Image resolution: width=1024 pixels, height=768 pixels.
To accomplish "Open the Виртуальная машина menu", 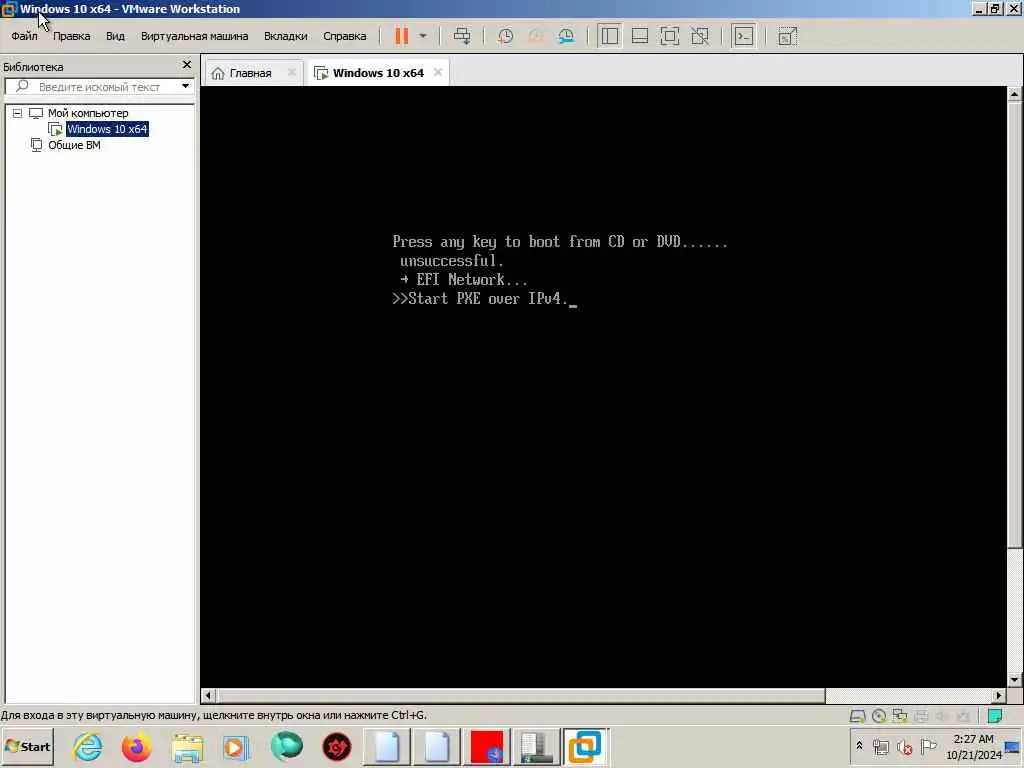I will tap(195, 36).
